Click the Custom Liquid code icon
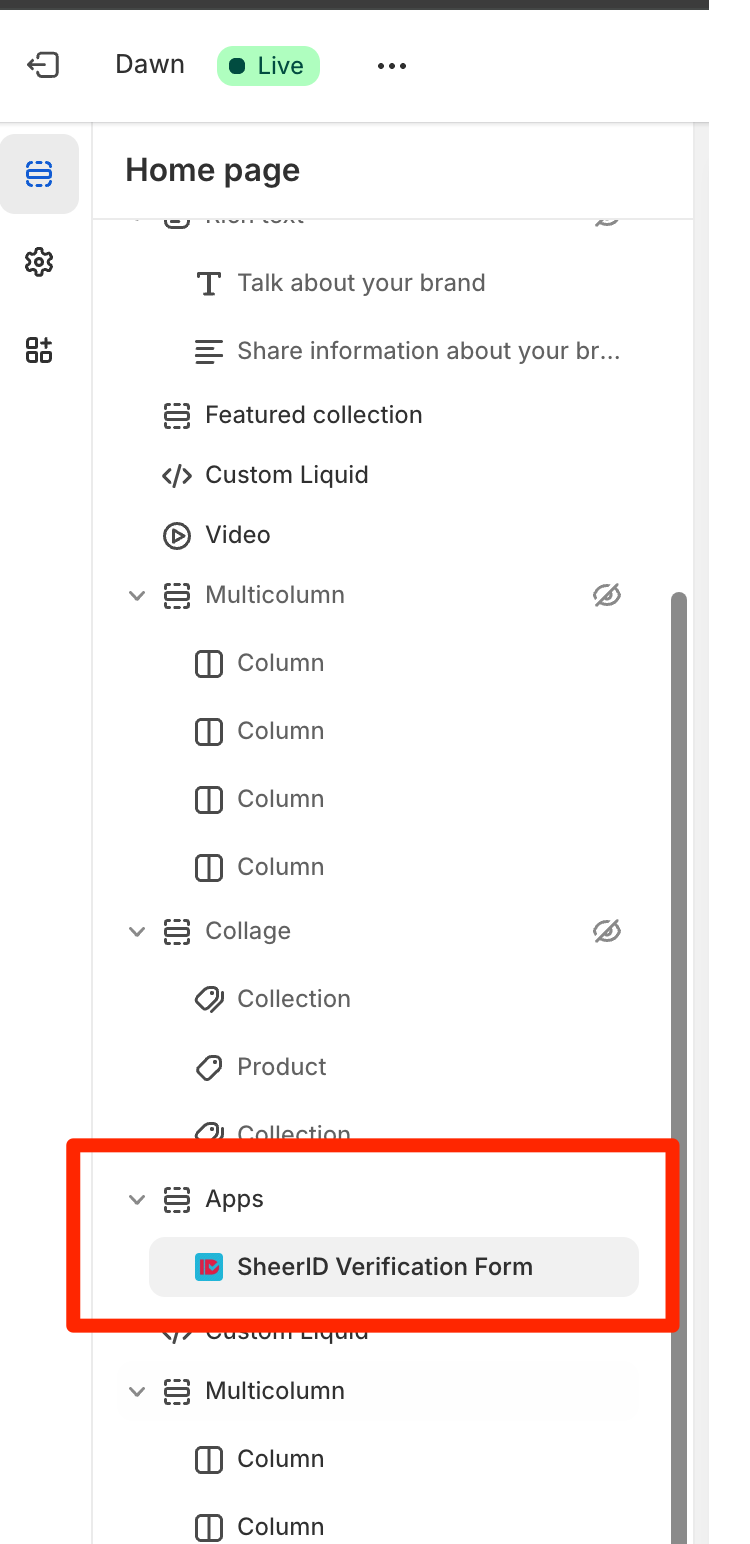This screenshot has height=1544, width=750. pyautogui.click(x=177, y=476)
